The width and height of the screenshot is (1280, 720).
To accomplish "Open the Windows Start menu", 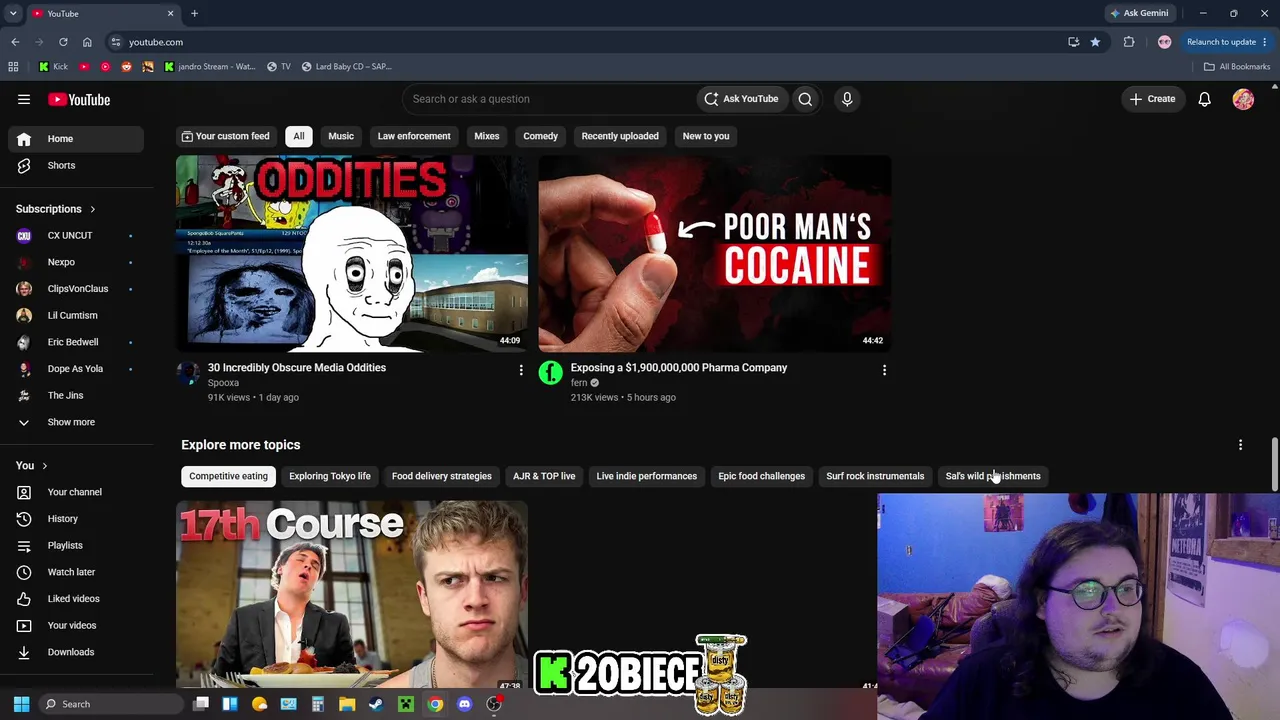I will pyautogui.click(x=21, y=704).
